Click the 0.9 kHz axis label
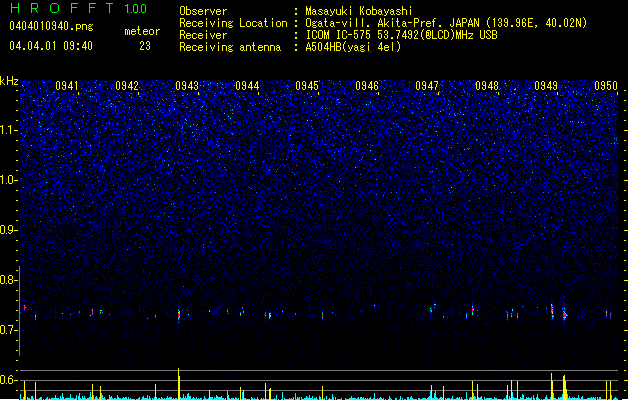 point(9,230)
